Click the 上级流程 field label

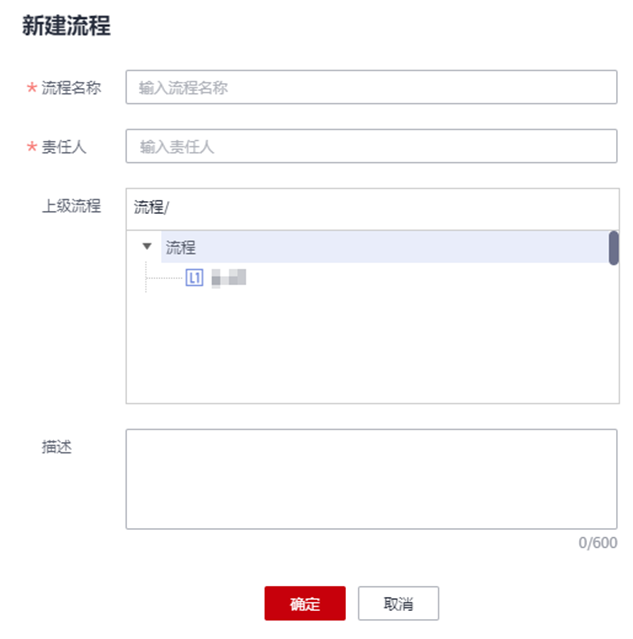click(x=71, y=207)
